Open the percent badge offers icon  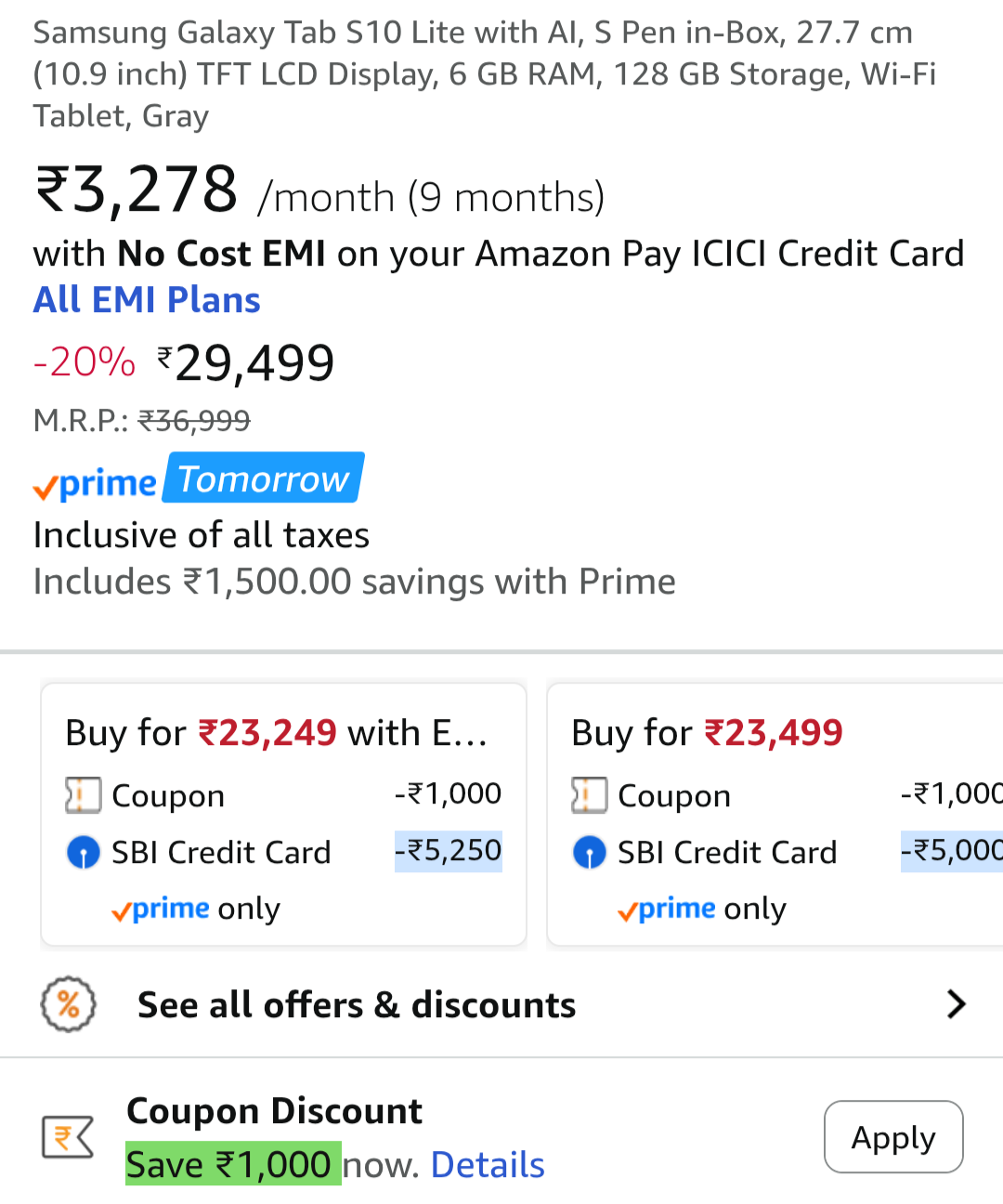coord(69,1004)
